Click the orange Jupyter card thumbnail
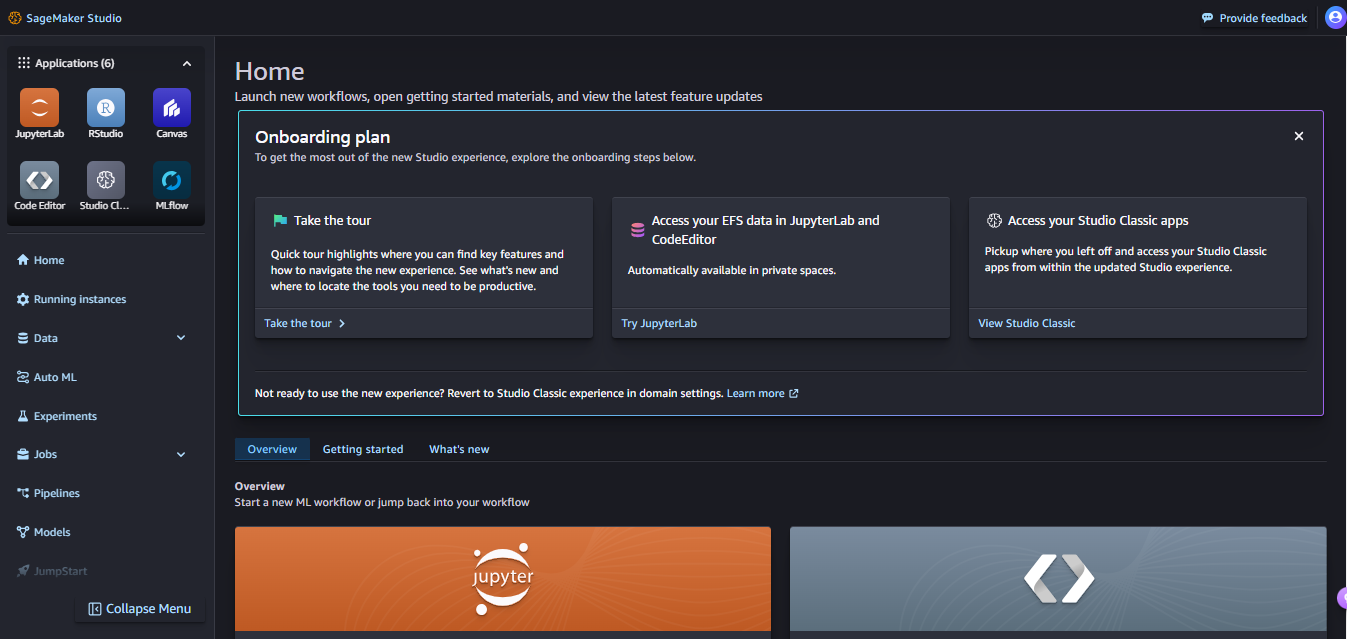Image resolution: width=1347 pixels, height=639 pixels. pyautogui.click(x=503, y=579)
